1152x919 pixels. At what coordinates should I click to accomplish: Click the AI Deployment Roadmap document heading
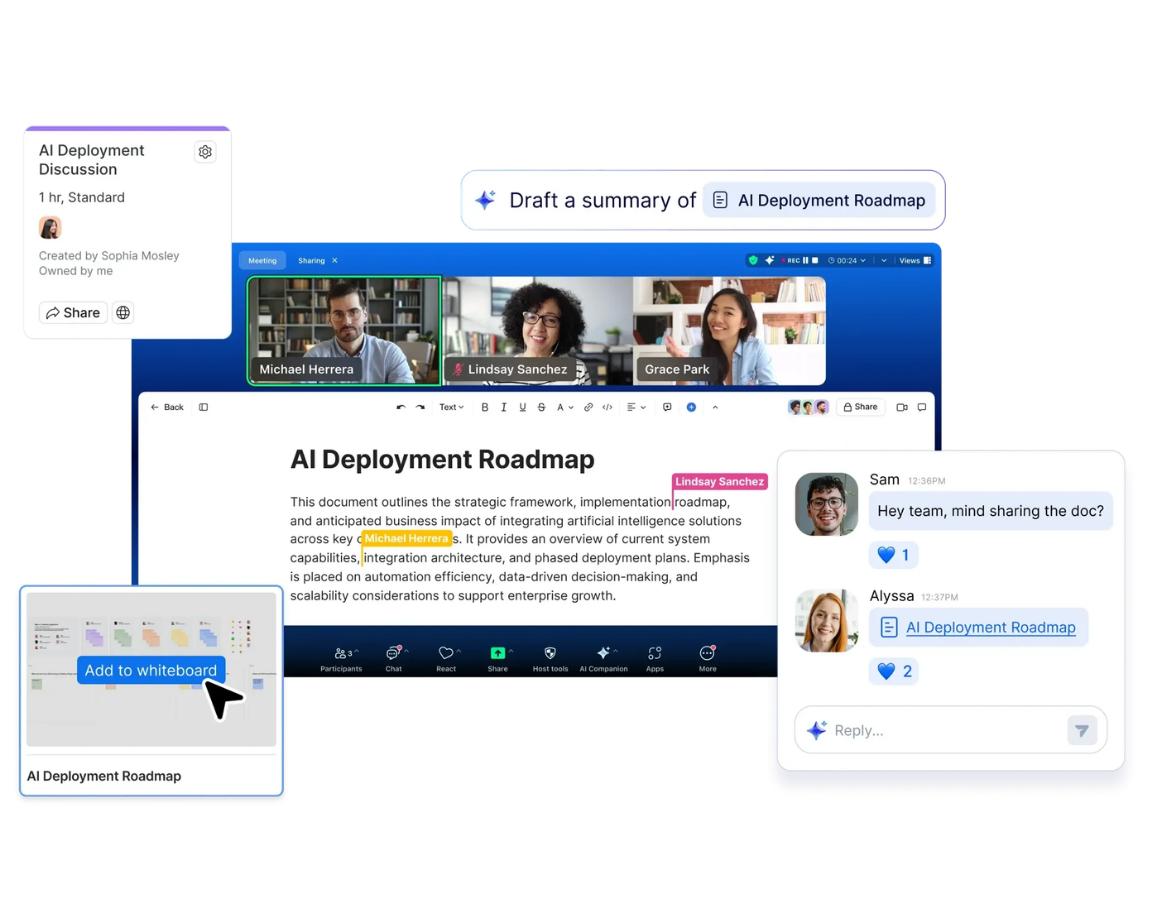[x=442, y=460]
